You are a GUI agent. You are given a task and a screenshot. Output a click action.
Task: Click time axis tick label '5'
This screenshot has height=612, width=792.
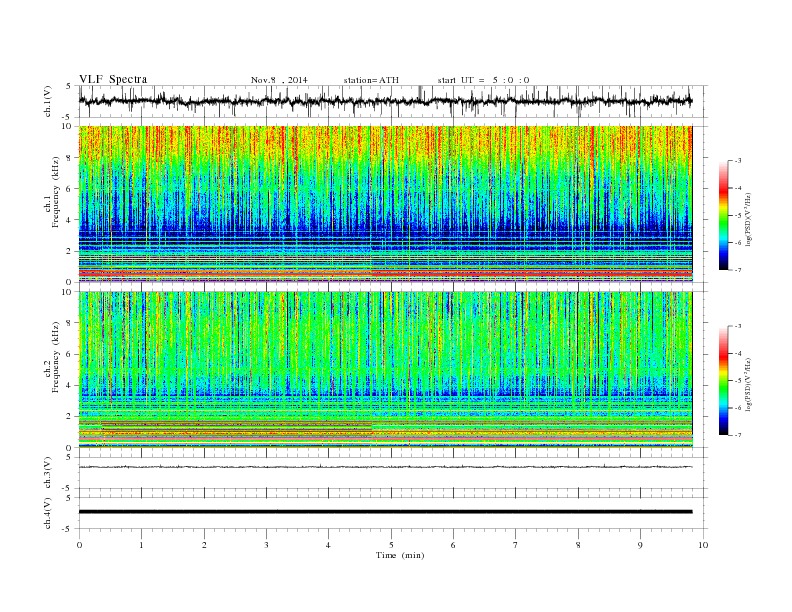click(x=391, y=545)
